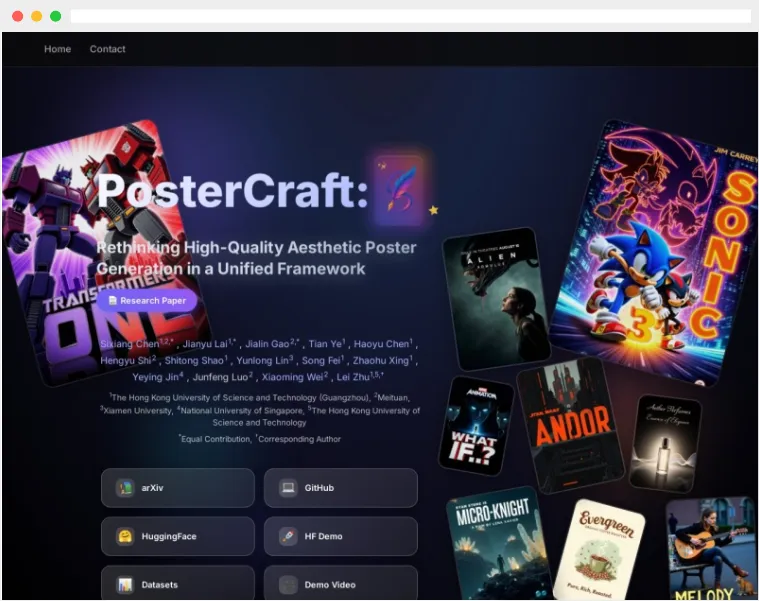The image size is (759, 601).
Task: Click the browser address bar
Action: tap(410, 16)
